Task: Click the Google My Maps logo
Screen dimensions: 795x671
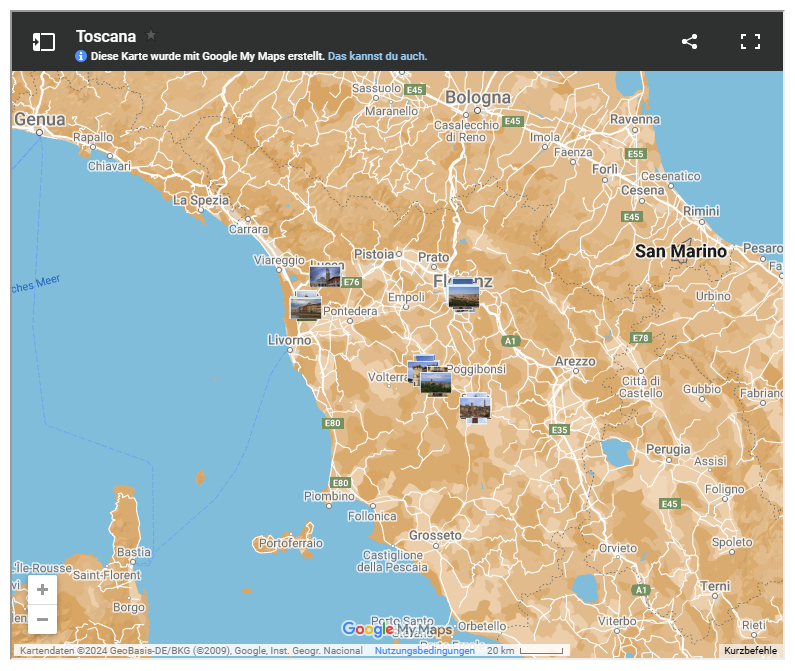Action: coord(396,630)
